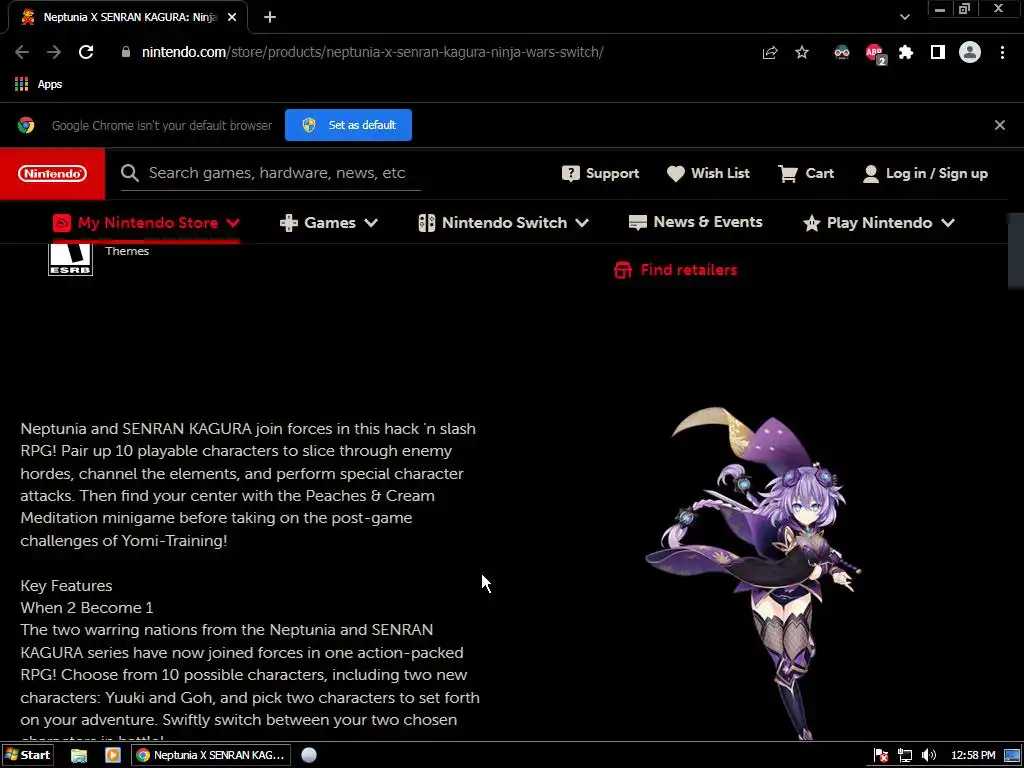Click the show desktop icon in tray
This screenshot has width=1024, height=768.
1012,756
